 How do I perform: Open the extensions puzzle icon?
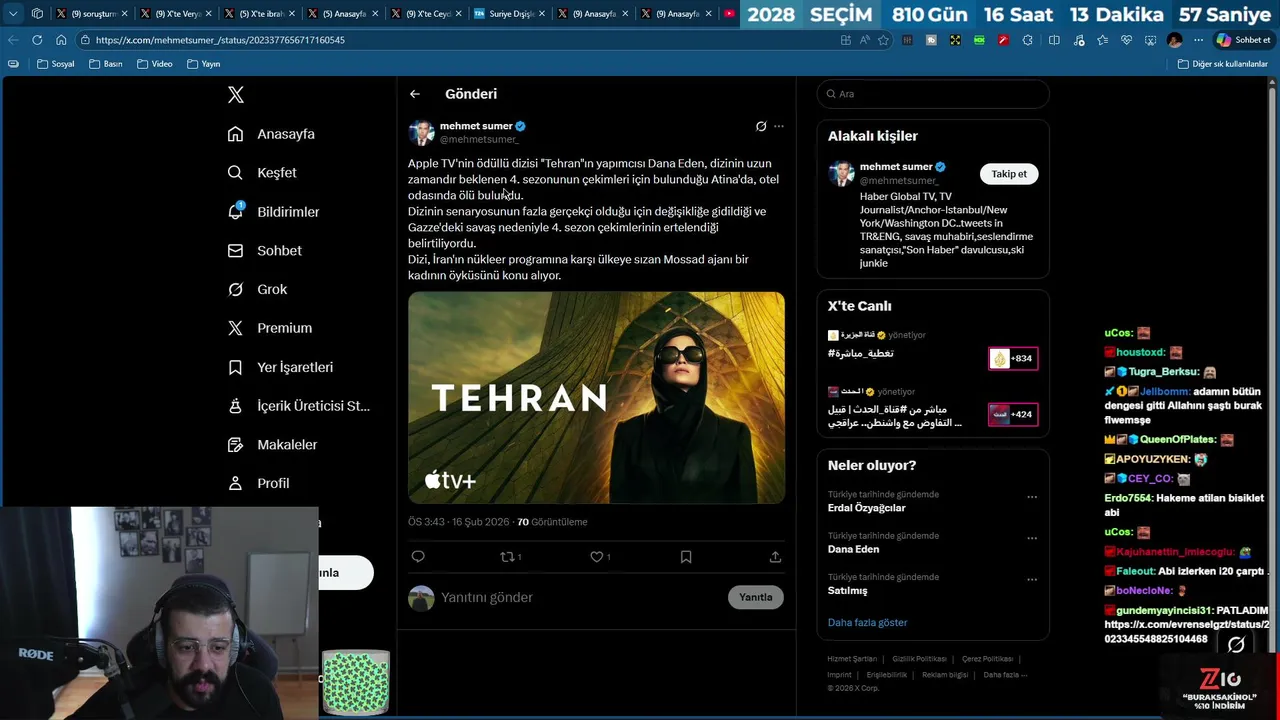[x=1027, y=40]
